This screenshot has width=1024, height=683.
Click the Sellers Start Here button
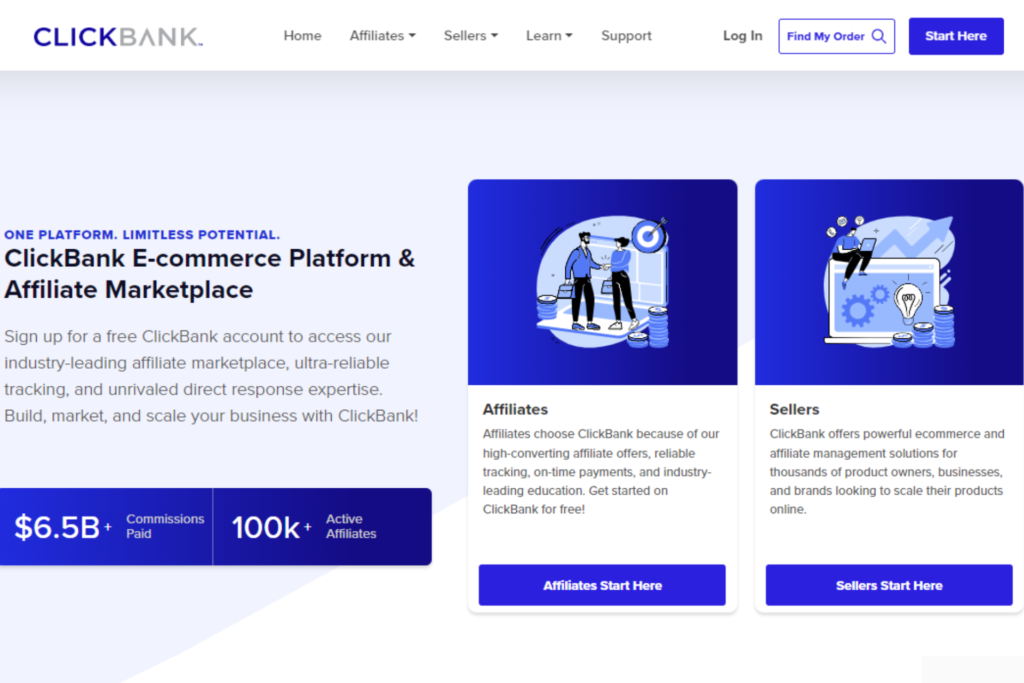click(889, 585)
